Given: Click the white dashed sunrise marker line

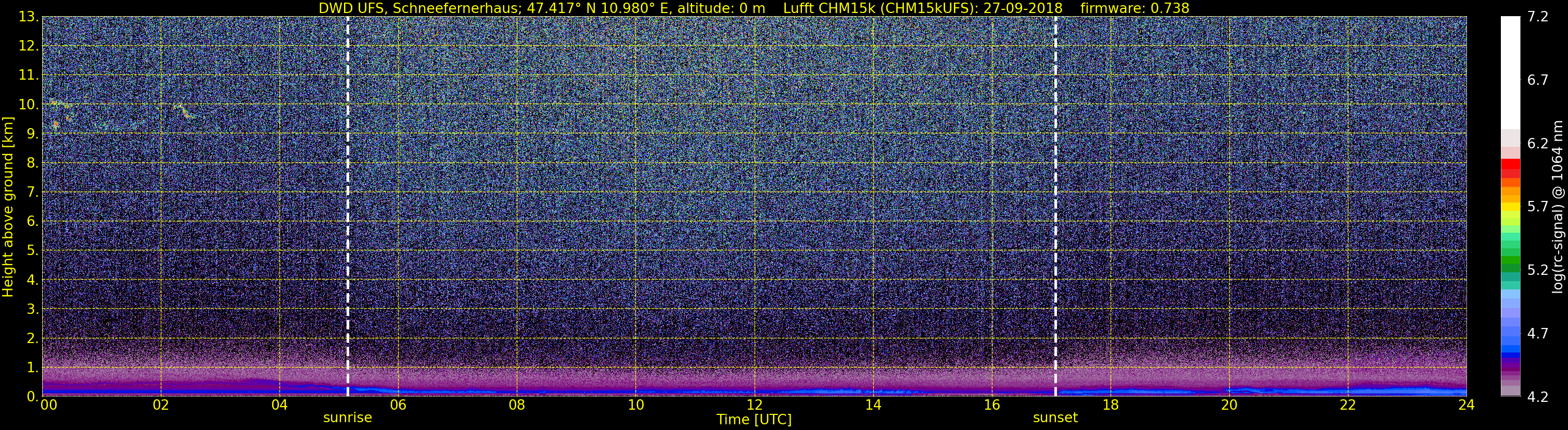Looking at the screenshot, I should [x=348, y=206].
